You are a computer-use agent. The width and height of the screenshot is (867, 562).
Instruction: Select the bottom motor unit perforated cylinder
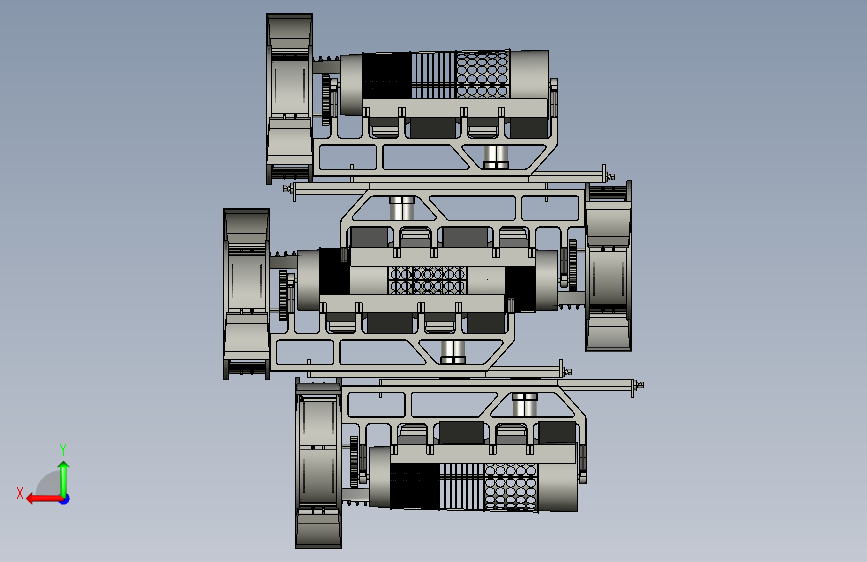(511, 487)
